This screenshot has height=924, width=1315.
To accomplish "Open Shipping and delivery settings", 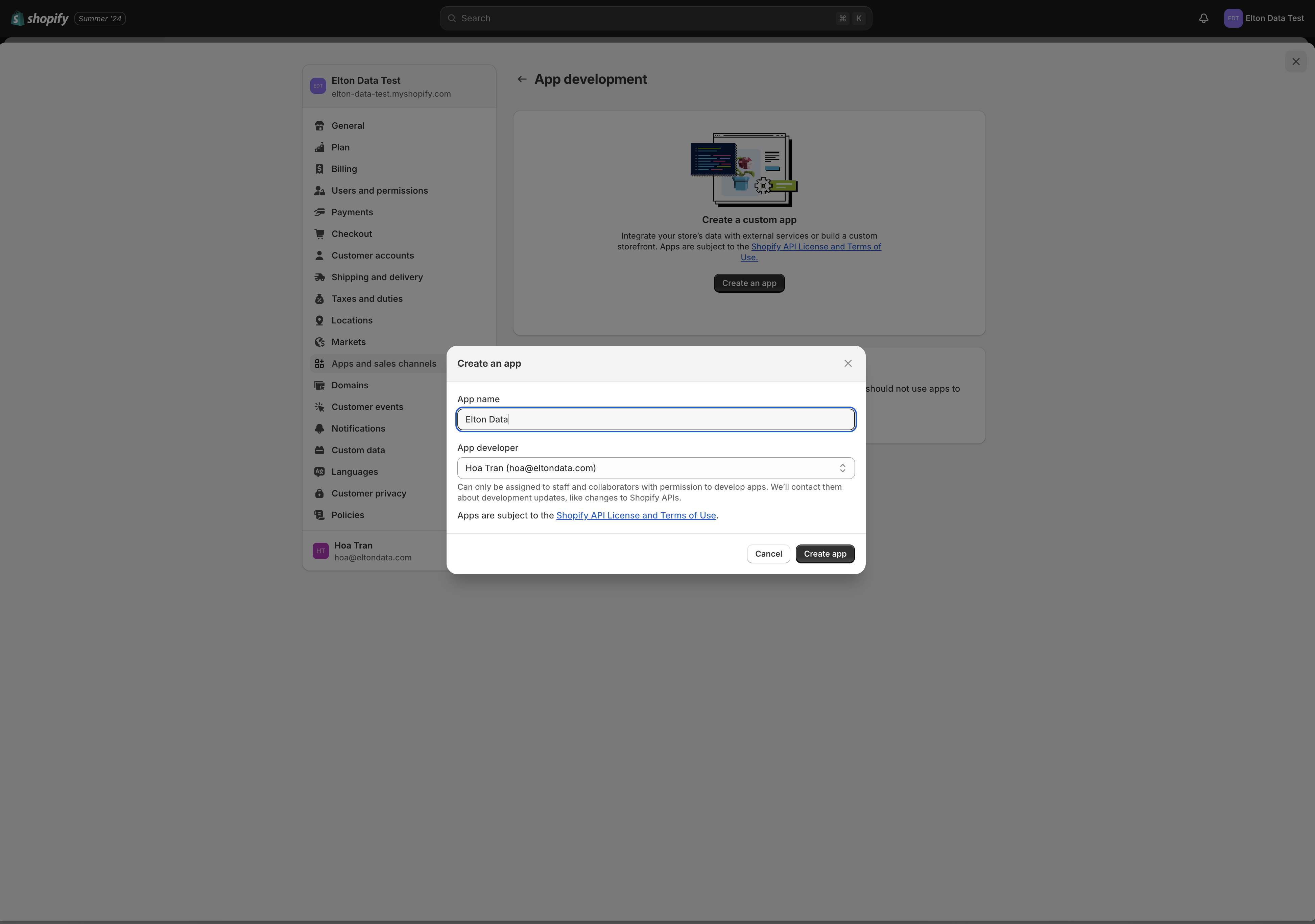I will (x=377, y=276).
